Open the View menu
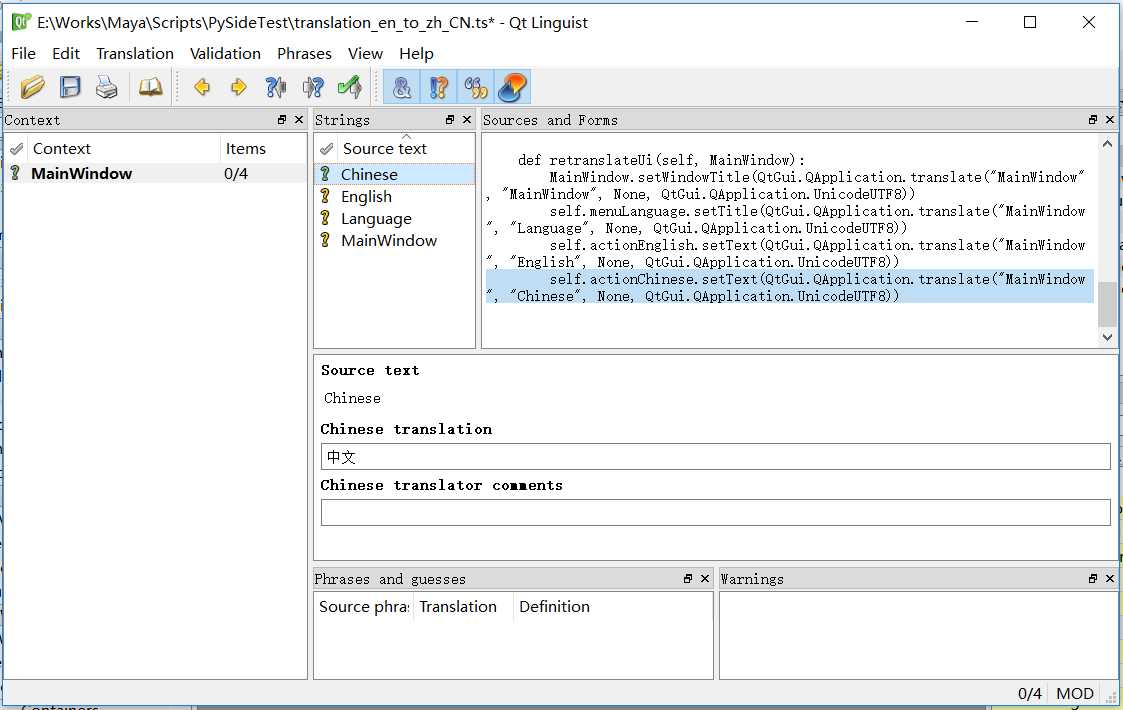 (x=365, y=54)
